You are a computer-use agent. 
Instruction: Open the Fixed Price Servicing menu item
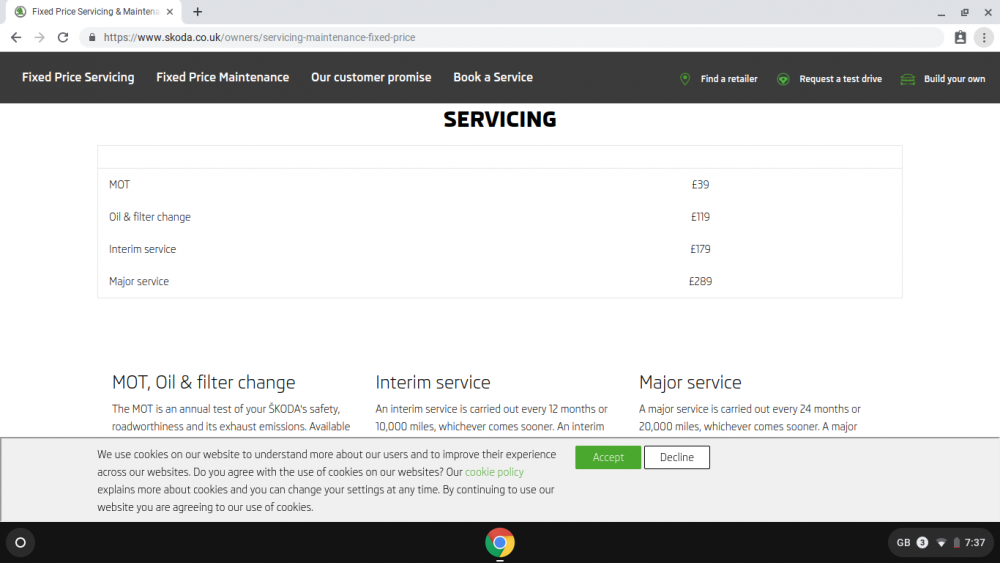[x=78, y=77]
